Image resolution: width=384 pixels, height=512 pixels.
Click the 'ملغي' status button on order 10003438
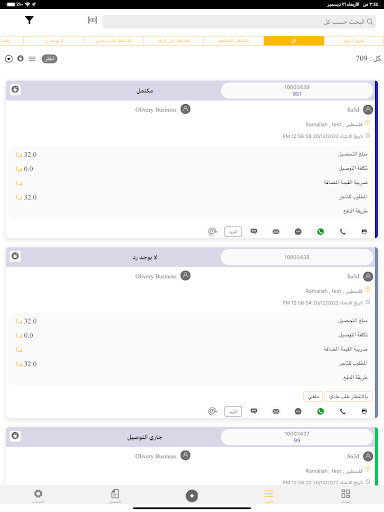pos(313,396)
